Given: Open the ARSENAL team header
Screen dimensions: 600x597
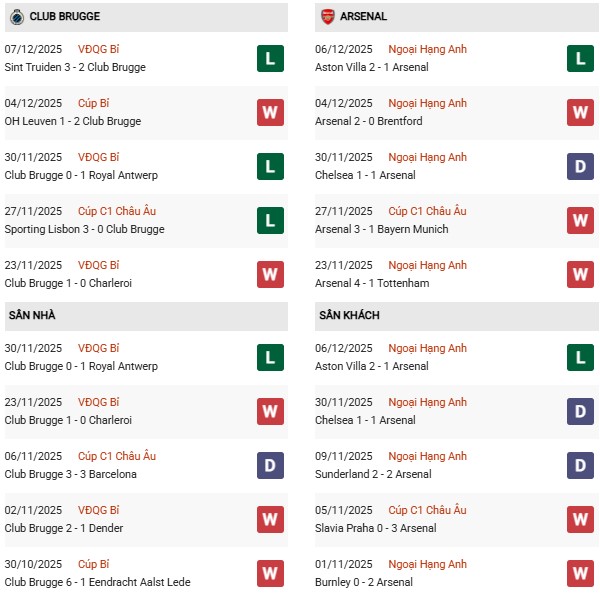Looking at the screenshot, I should click(363, 17).
